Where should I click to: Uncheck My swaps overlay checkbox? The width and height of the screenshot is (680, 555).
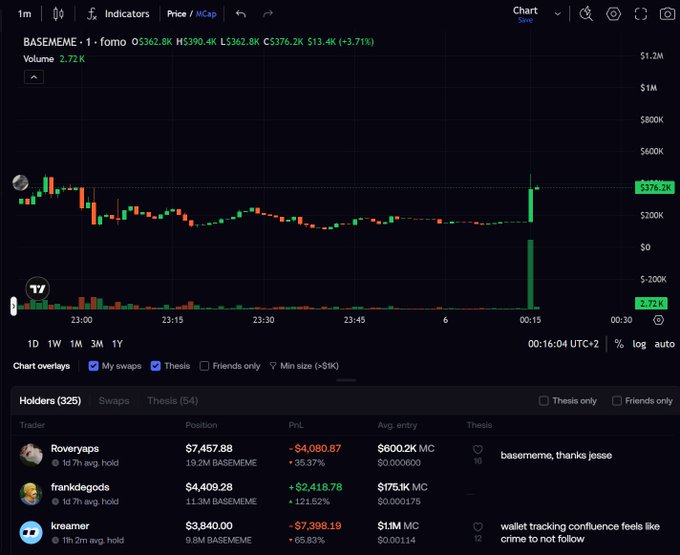click(x=93, y=366)
